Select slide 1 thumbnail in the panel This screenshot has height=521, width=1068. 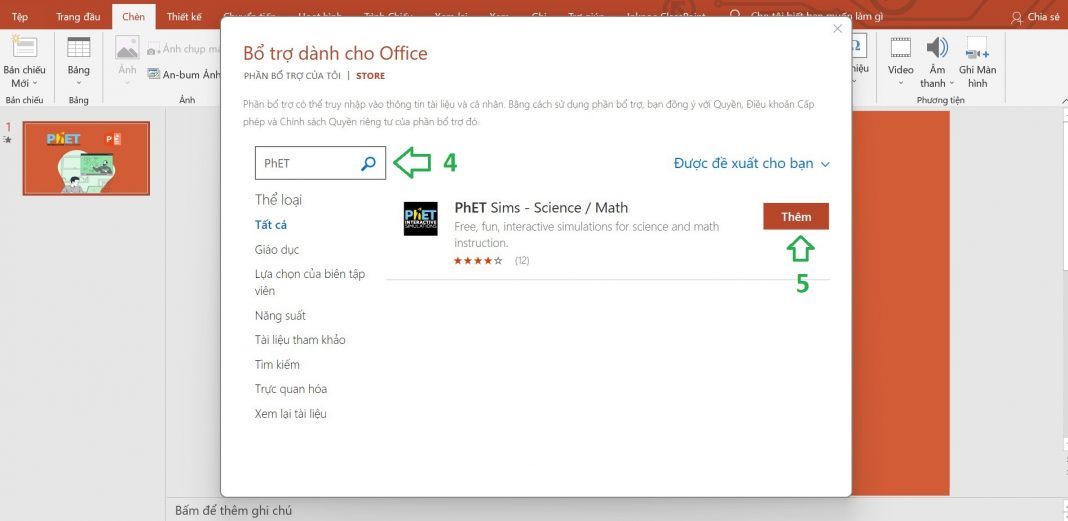[86, 158]
